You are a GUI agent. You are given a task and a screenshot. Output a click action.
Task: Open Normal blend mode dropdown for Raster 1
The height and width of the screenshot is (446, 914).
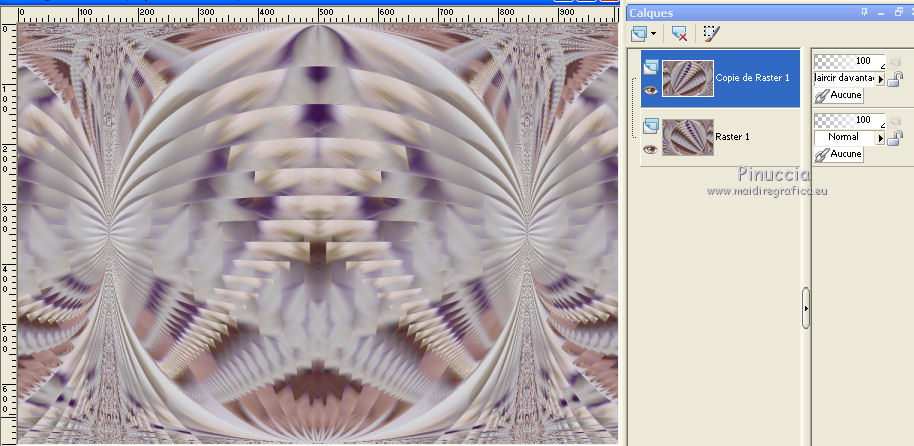click(x=880, y=137)
